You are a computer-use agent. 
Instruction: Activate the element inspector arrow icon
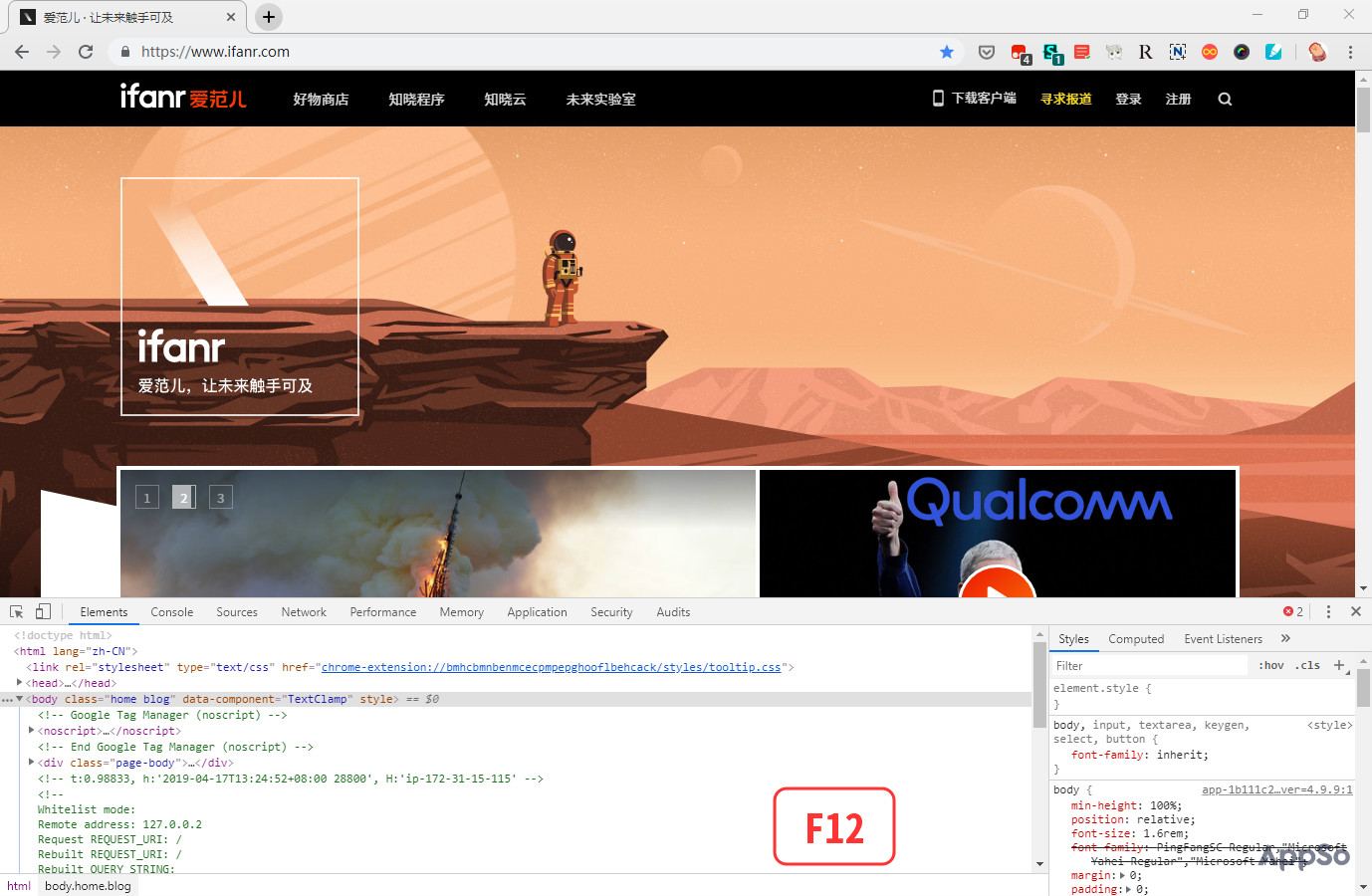pyautogui.click(x=15, y=610)
